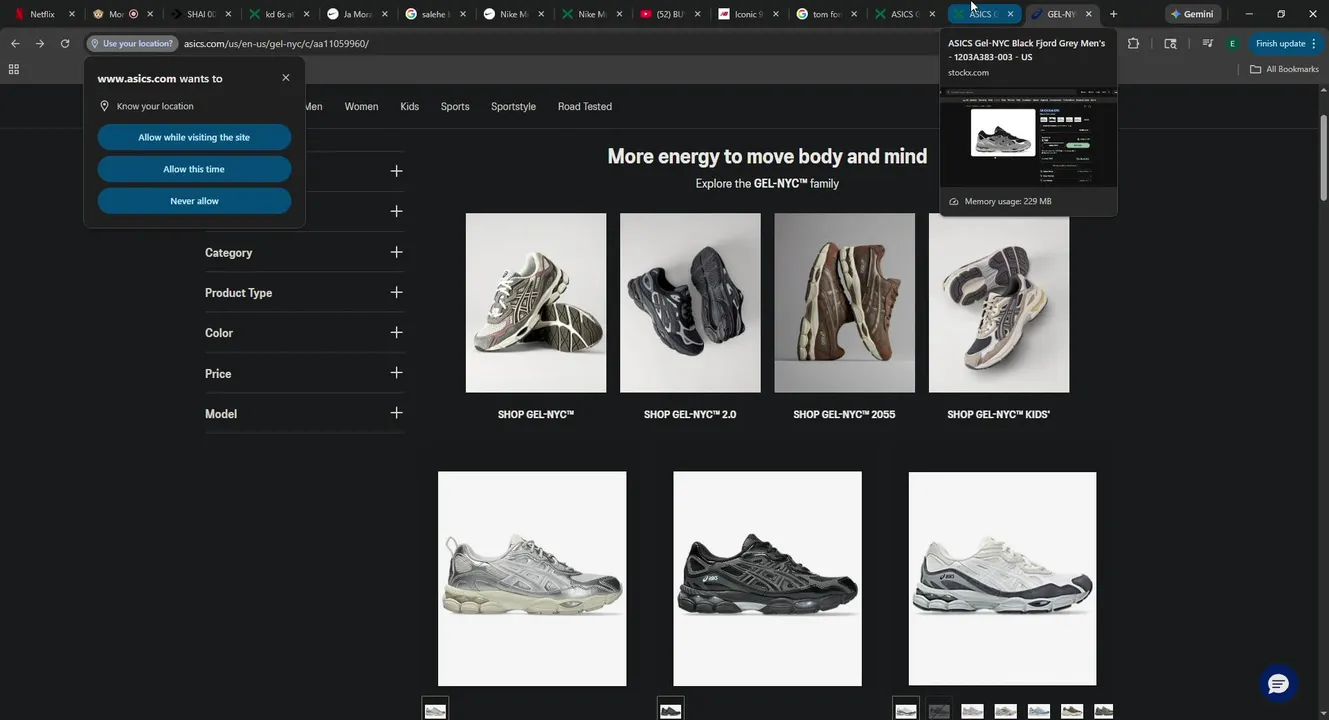The width and height of the screenshot is (1329, 720).
Task: Close the location permission popup
Action: (x=286, y=78)
